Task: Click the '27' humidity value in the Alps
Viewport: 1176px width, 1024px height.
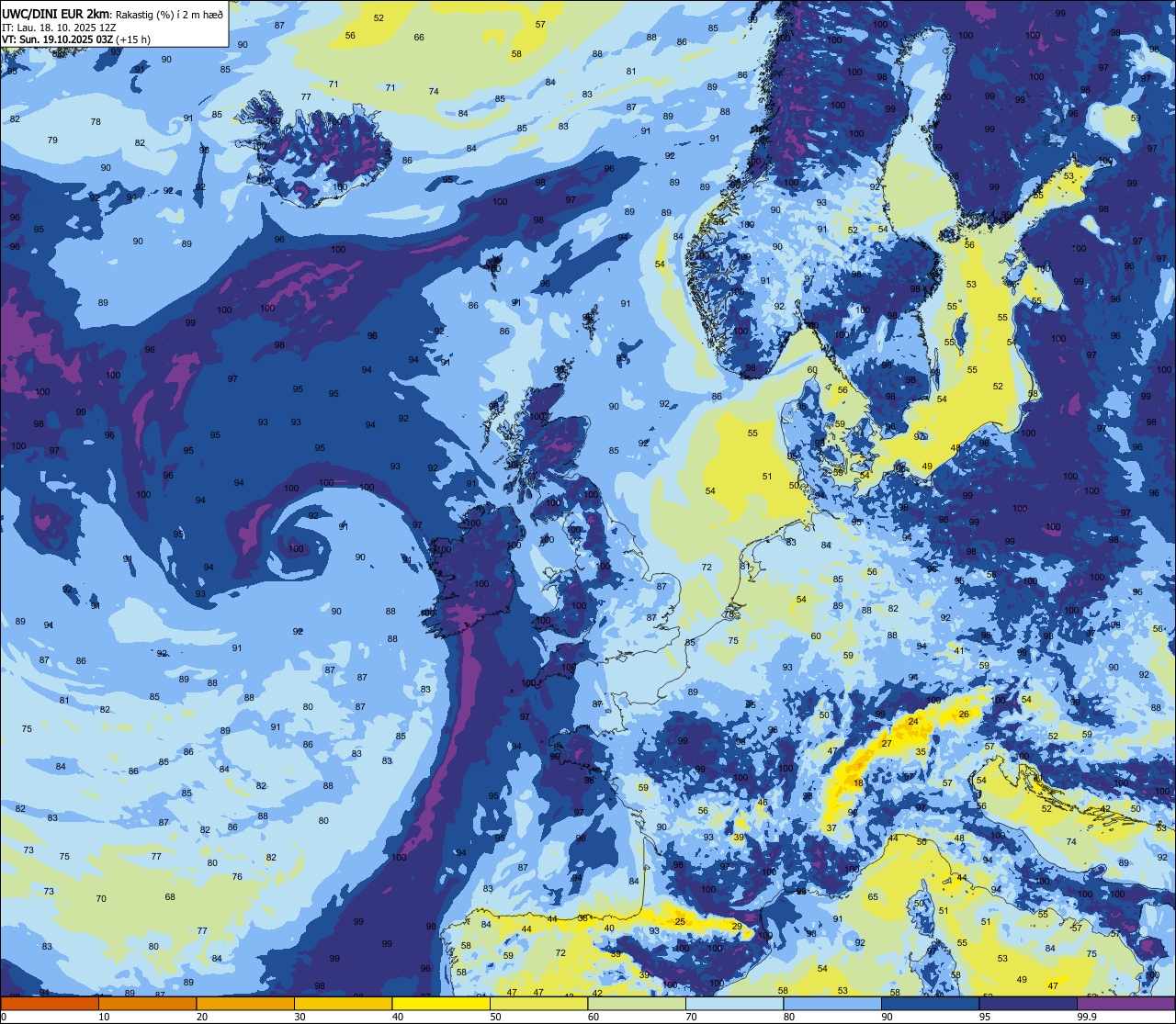Action: pos(887,744)
